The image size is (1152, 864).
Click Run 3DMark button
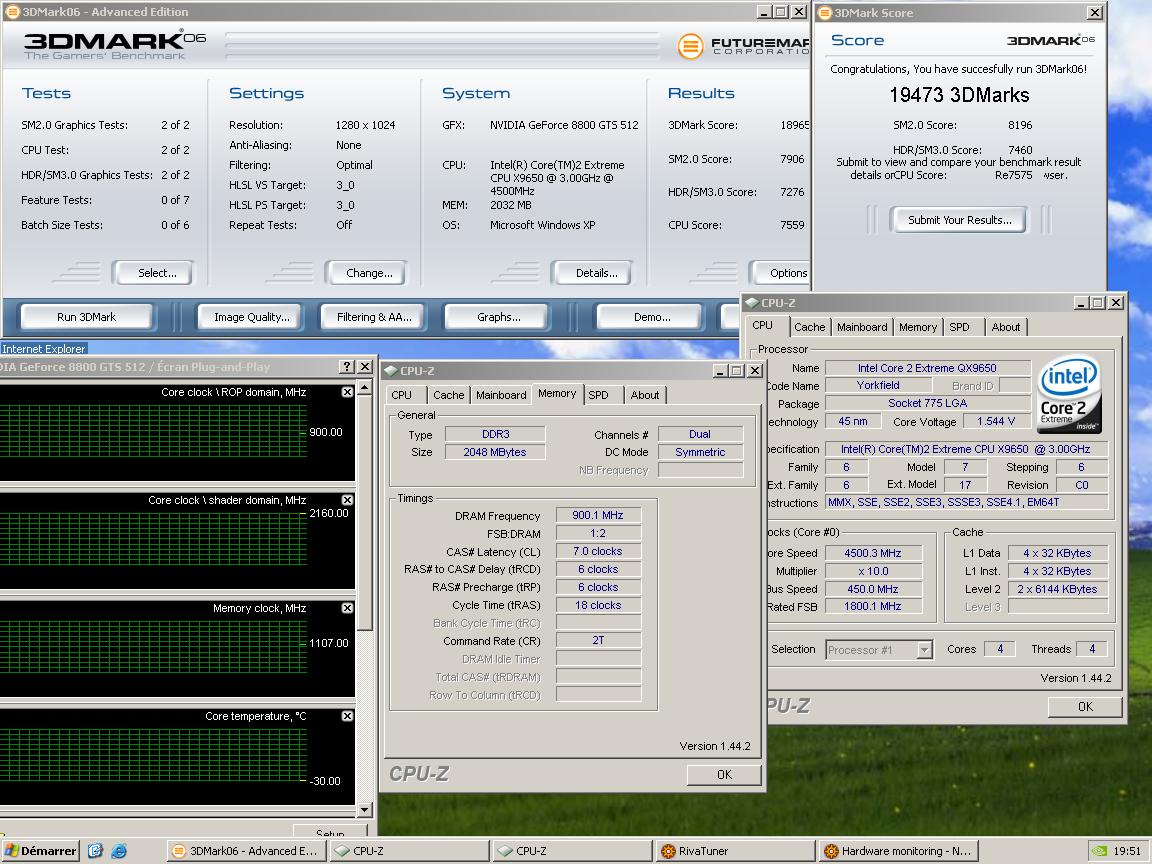coord(87,317)
